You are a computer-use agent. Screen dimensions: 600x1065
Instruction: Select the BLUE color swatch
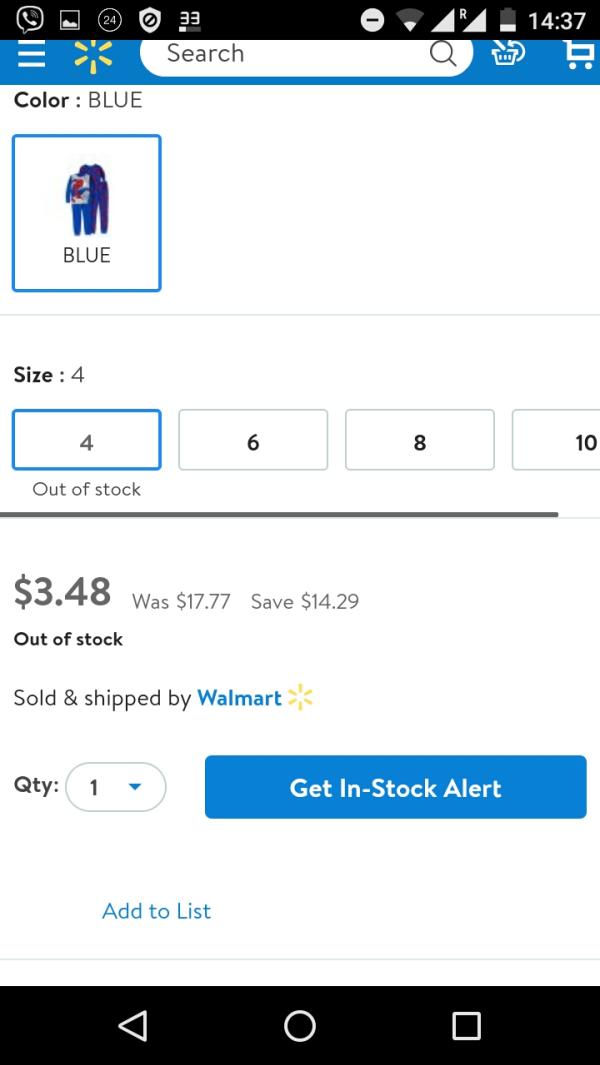pos(87,213)
